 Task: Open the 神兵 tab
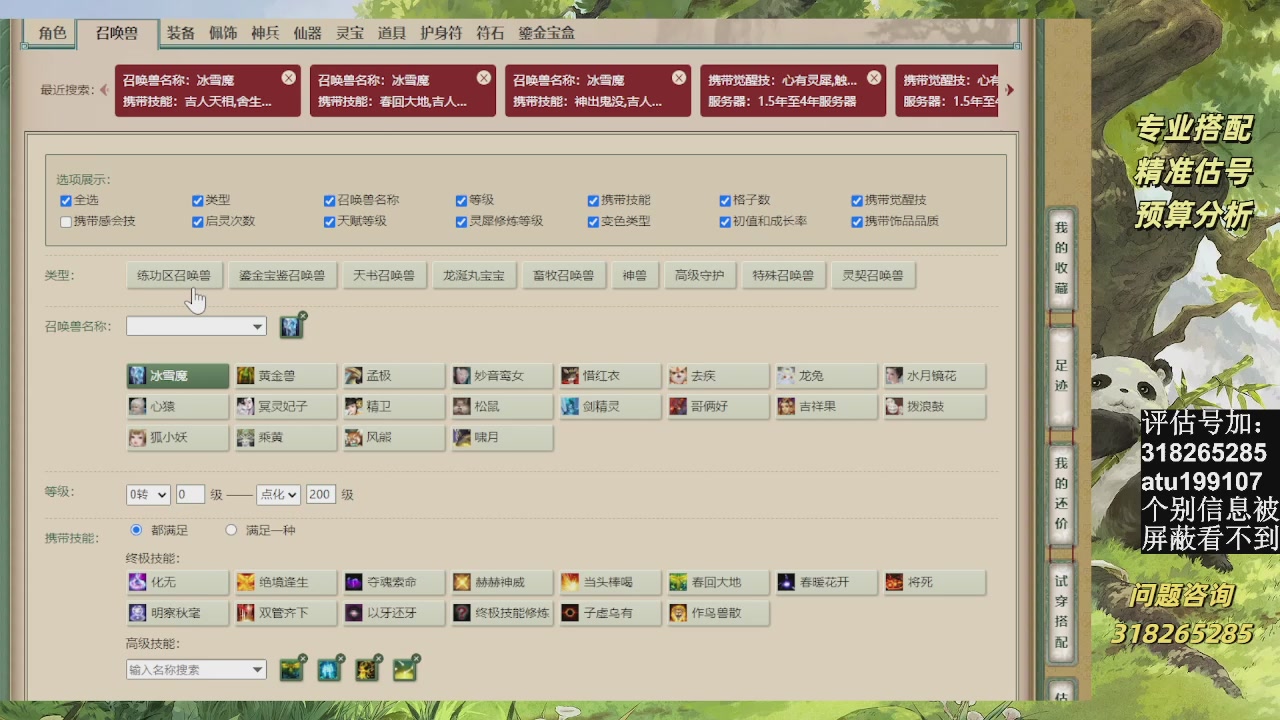coord(265,33)
